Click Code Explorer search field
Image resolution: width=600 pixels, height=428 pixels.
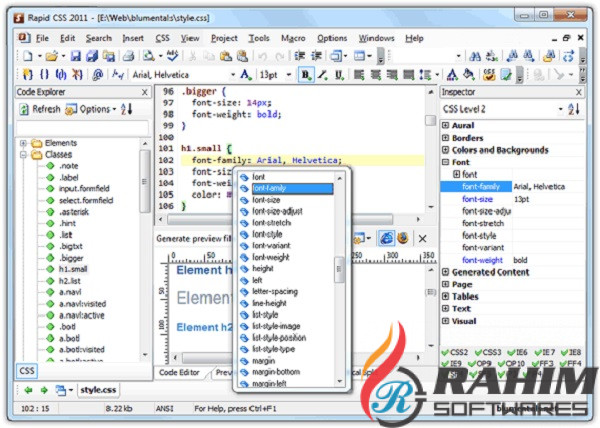[82, 127]
